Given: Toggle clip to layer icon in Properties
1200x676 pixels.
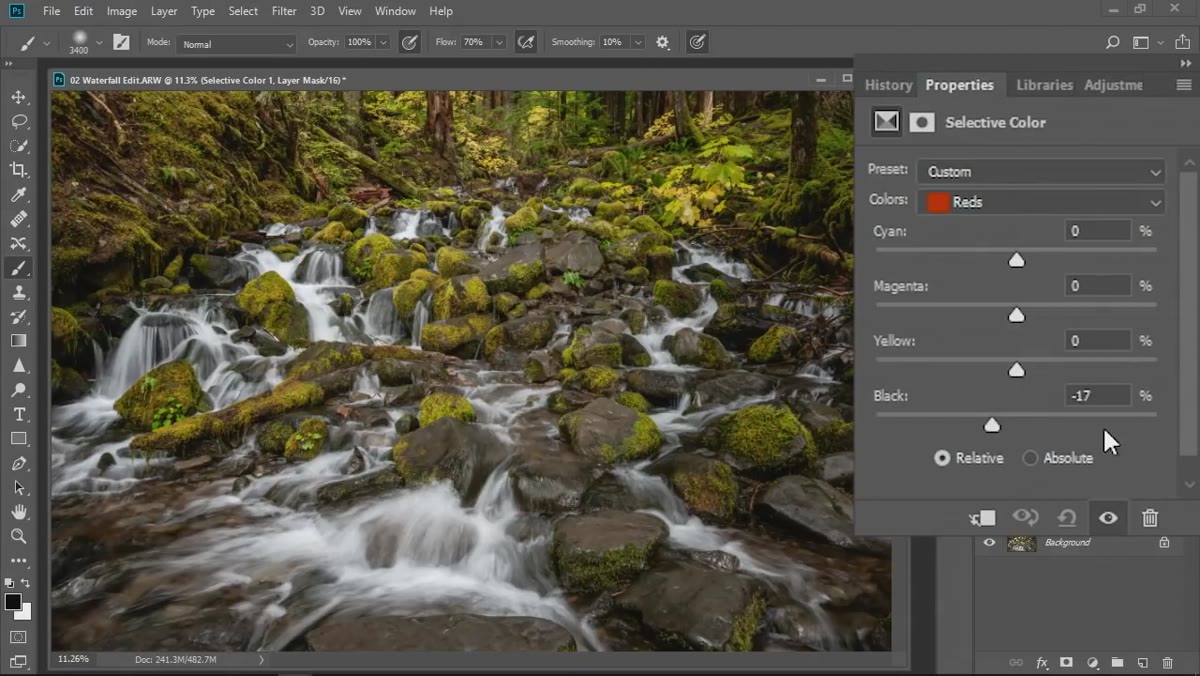Looking at the screenshot, I should 982,517.
